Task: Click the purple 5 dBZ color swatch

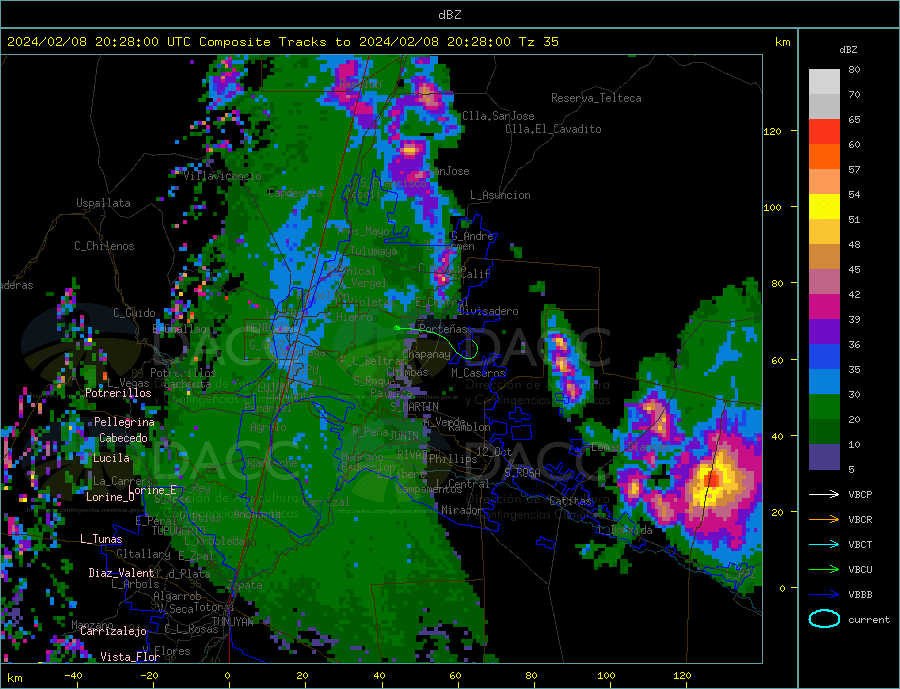Action: 824,457
